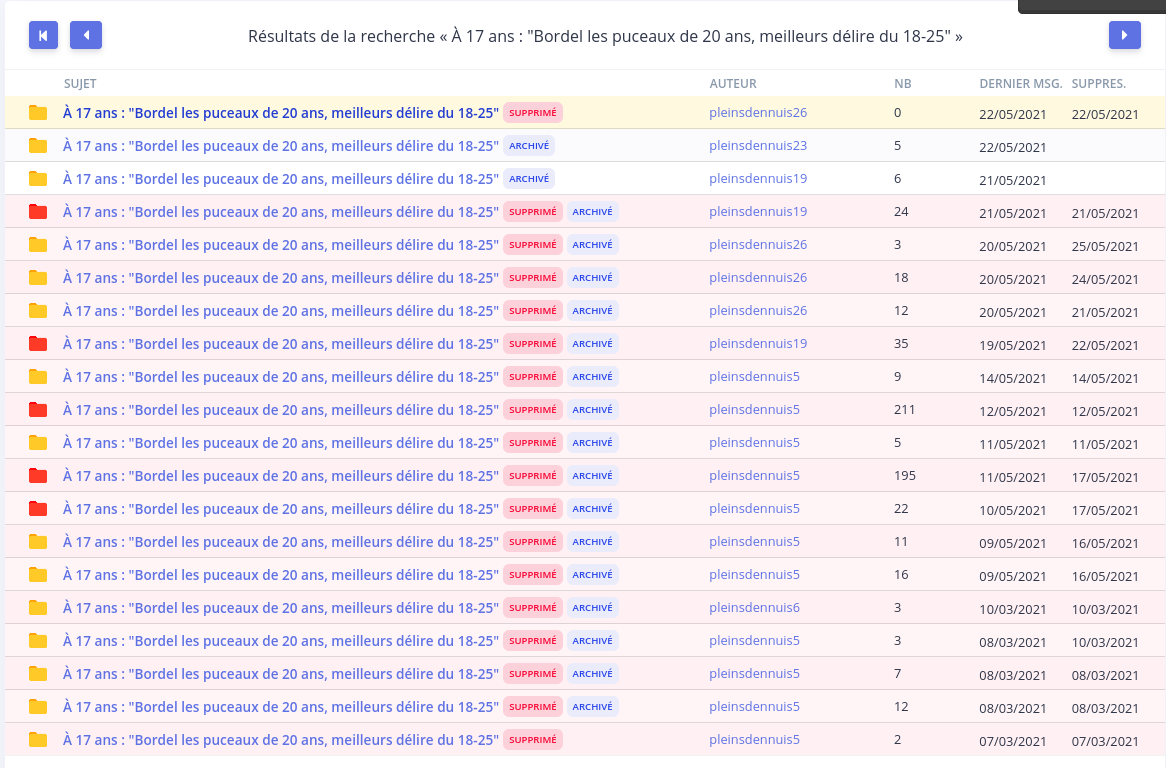The width and height of the screenshot is (1166, 768).
Task: Open the archived topic by pleinsdennuis23
Action: coord(280,146)
